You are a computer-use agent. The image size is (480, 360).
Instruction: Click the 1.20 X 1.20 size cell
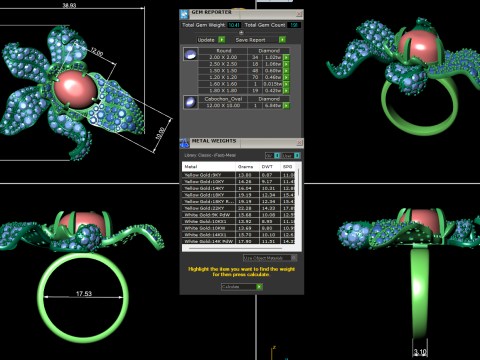[x=223, y=77]
